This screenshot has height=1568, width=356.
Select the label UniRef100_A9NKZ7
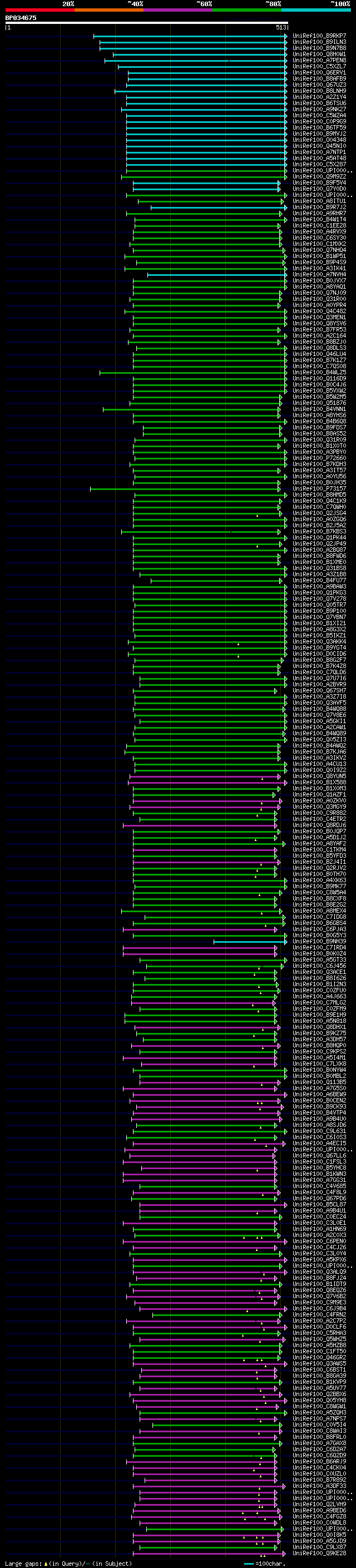[x=319, y=109]
